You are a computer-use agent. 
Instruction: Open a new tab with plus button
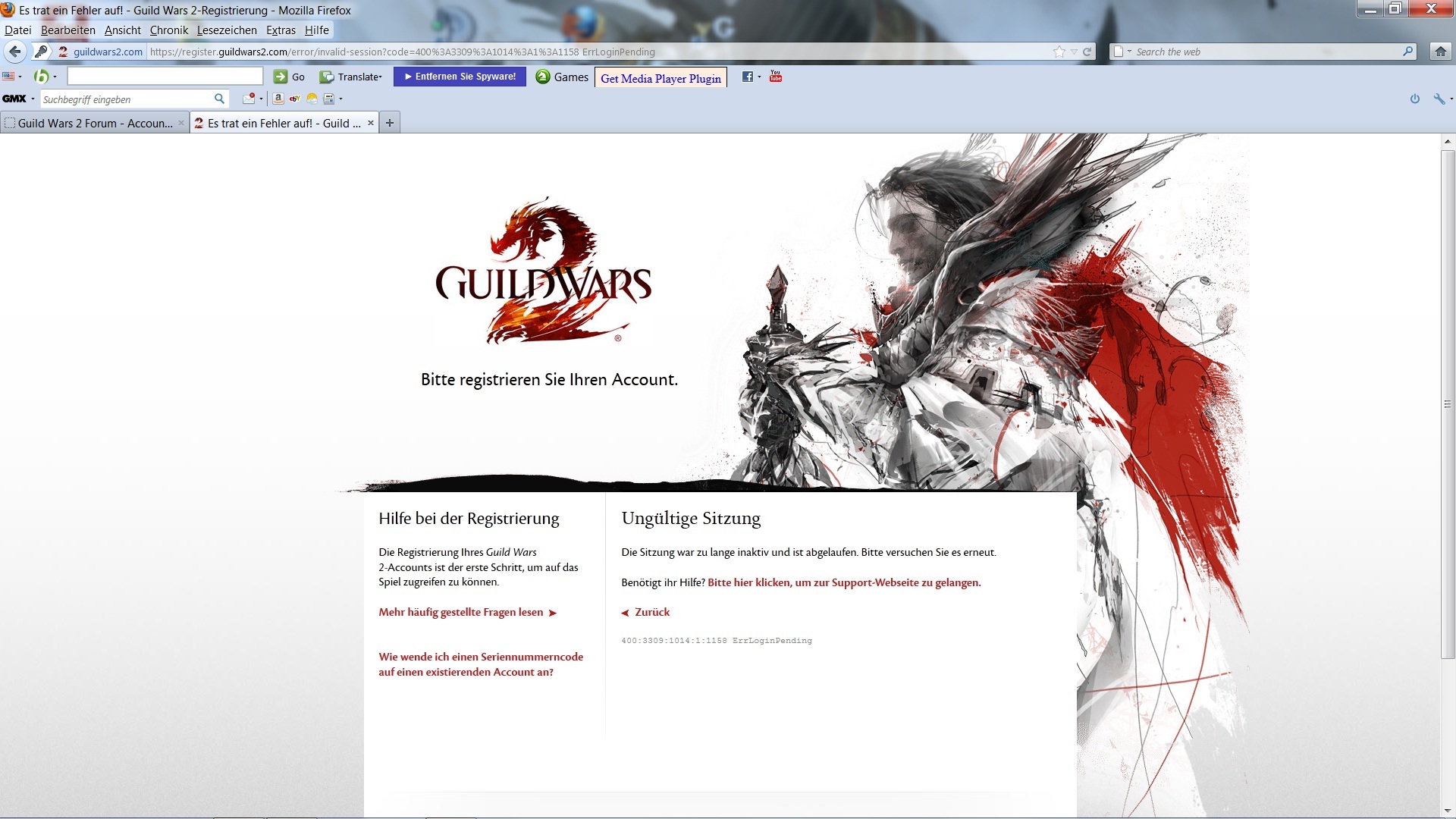coord(390,123)
